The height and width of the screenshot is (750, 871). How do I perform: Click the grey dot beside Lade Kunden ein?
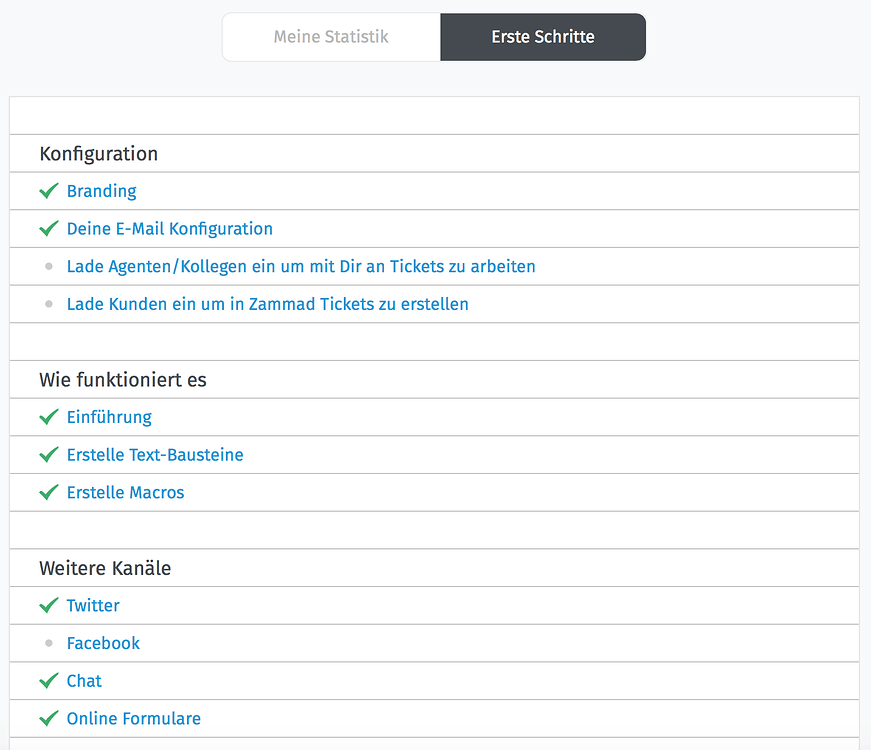[x=48, y=304]
